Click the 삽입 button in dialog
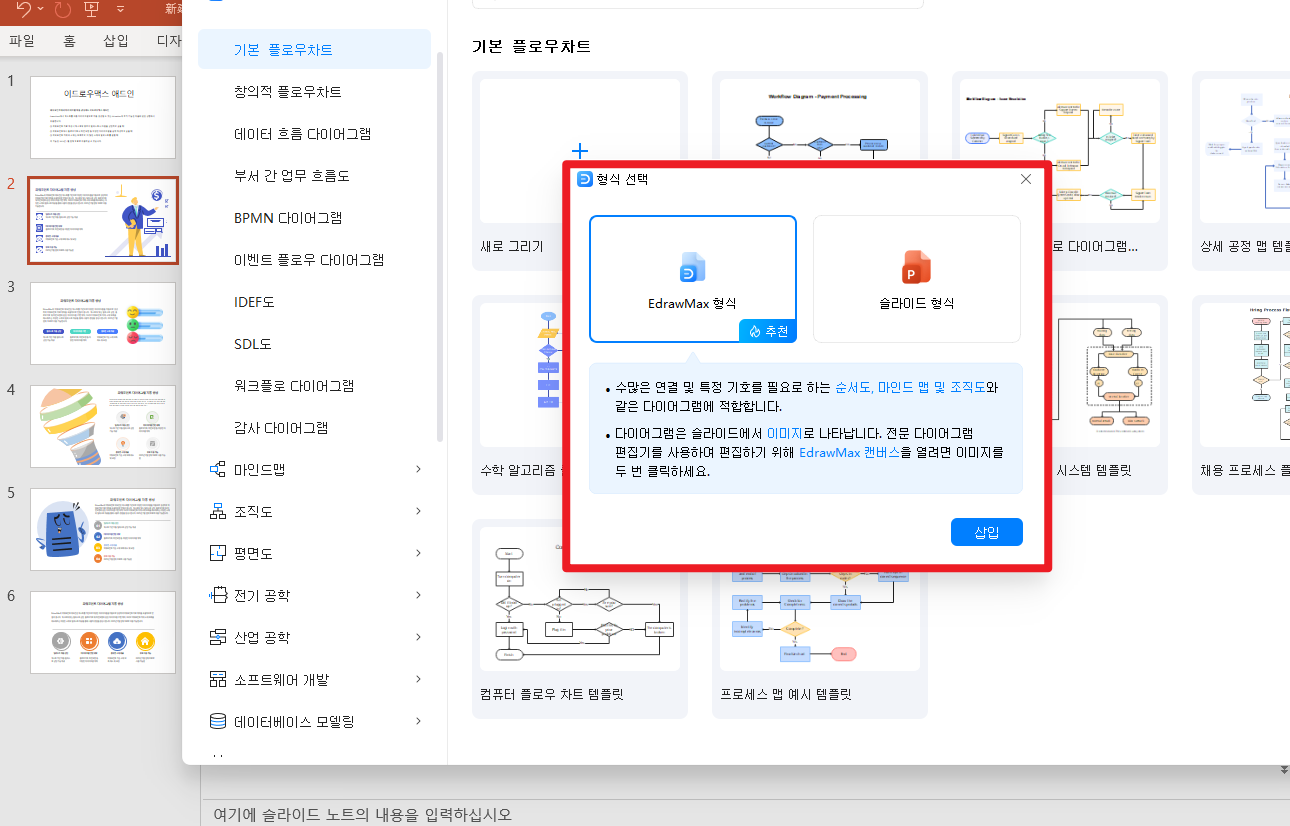The width and height of the screenshot is (1290, 826). click(987, 532)
